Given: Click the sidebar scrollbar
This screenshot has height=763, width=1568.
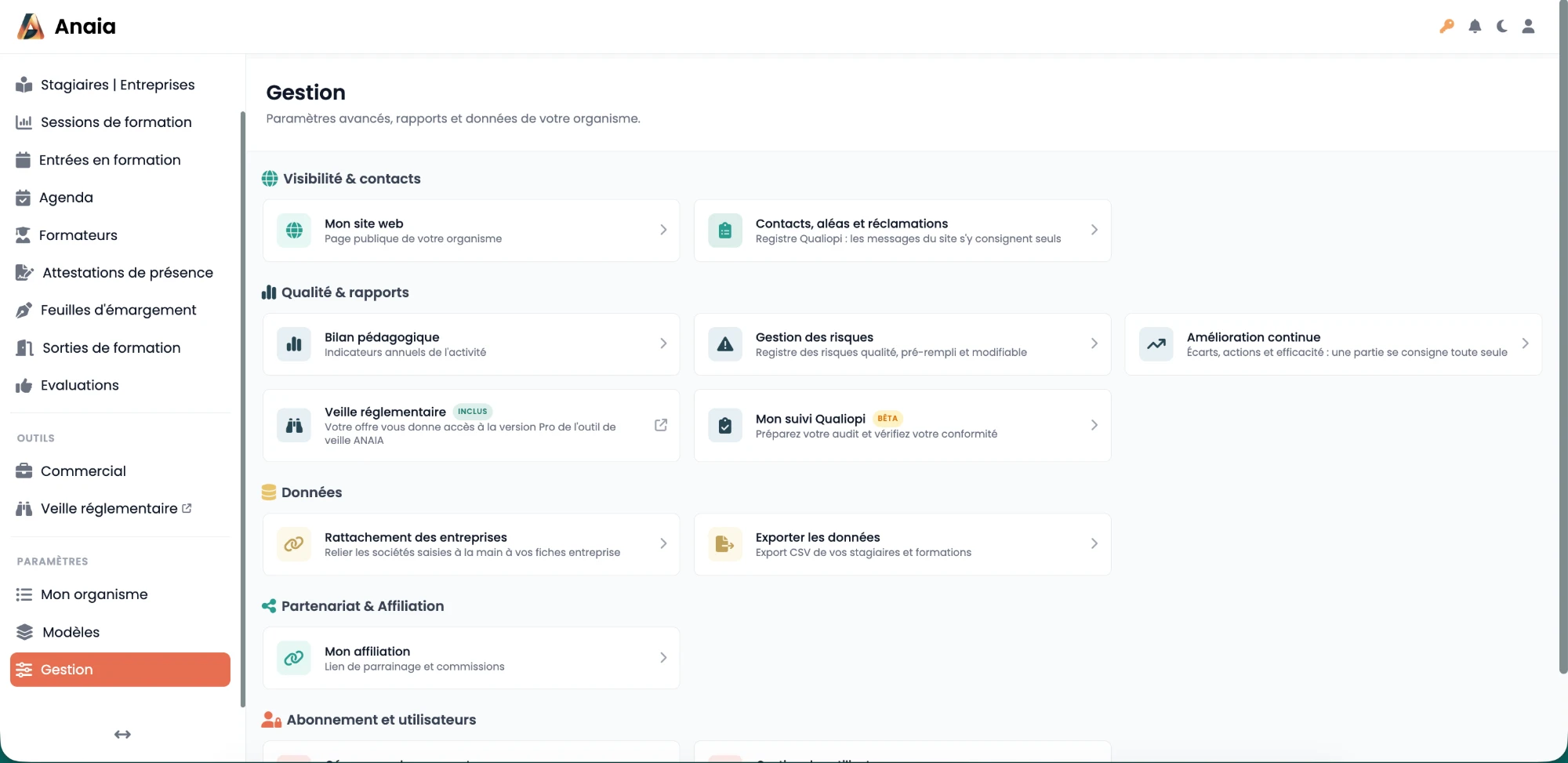Looking at the screenshot, I should (242, 408).
